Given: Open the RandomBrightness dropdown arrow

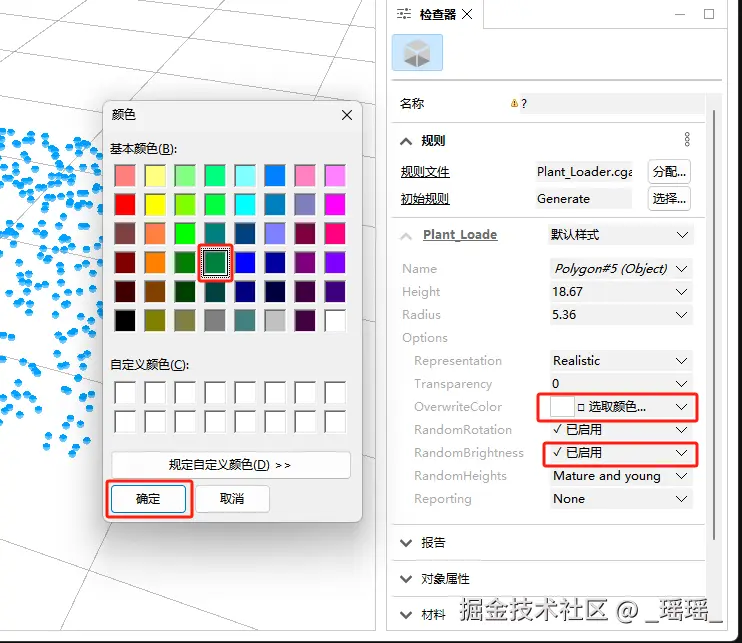Looking at the screenshot, I should click(x=681, y=453).
